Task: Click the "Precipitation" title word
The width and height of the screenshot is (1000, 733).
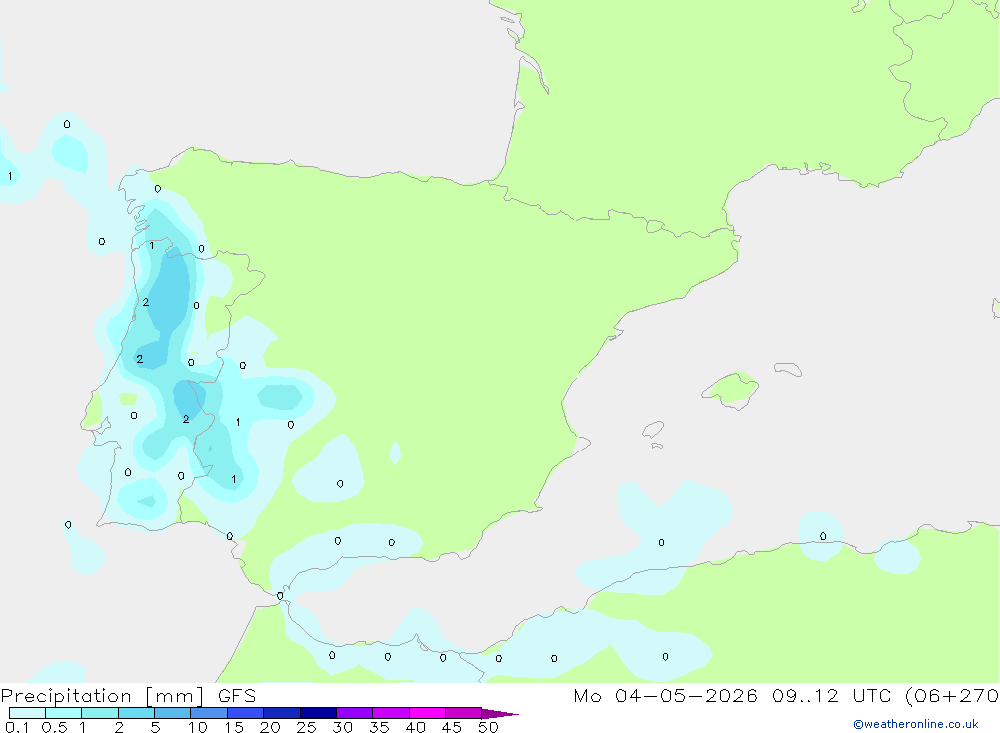Action: [66, 696]
